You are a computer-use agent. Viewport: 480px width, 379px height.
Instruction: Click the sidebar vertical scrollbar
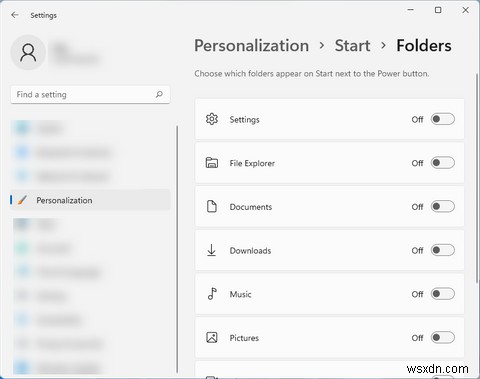pyautogui.click(x=177, y=249)
